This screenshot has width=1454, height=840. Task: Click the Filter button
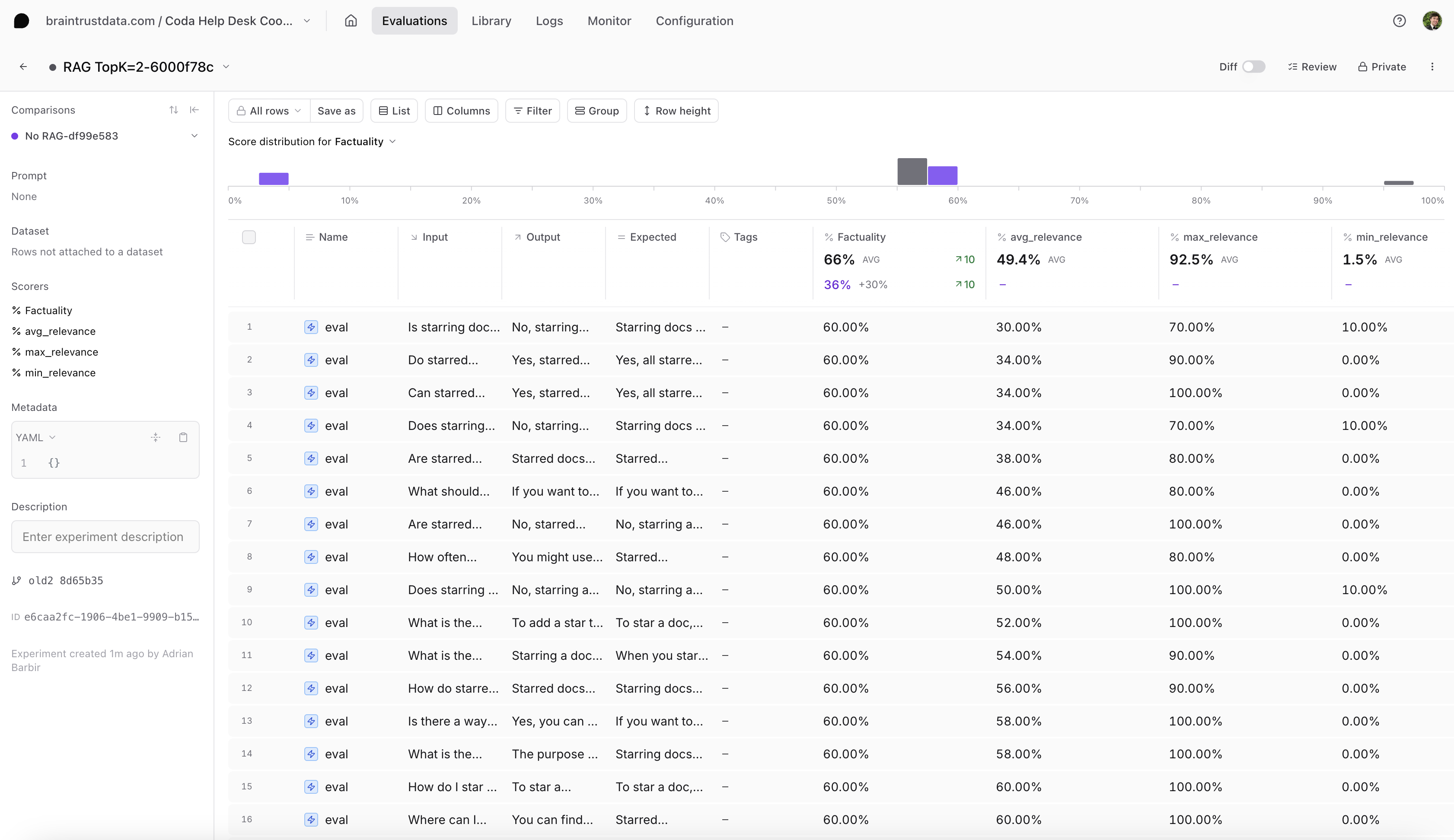click(x=532, y=111)
